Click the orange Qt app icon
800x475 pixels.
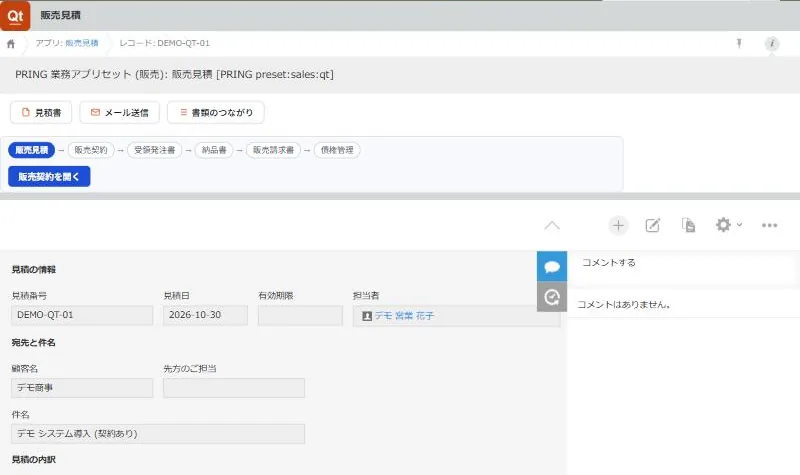(15, 15)
